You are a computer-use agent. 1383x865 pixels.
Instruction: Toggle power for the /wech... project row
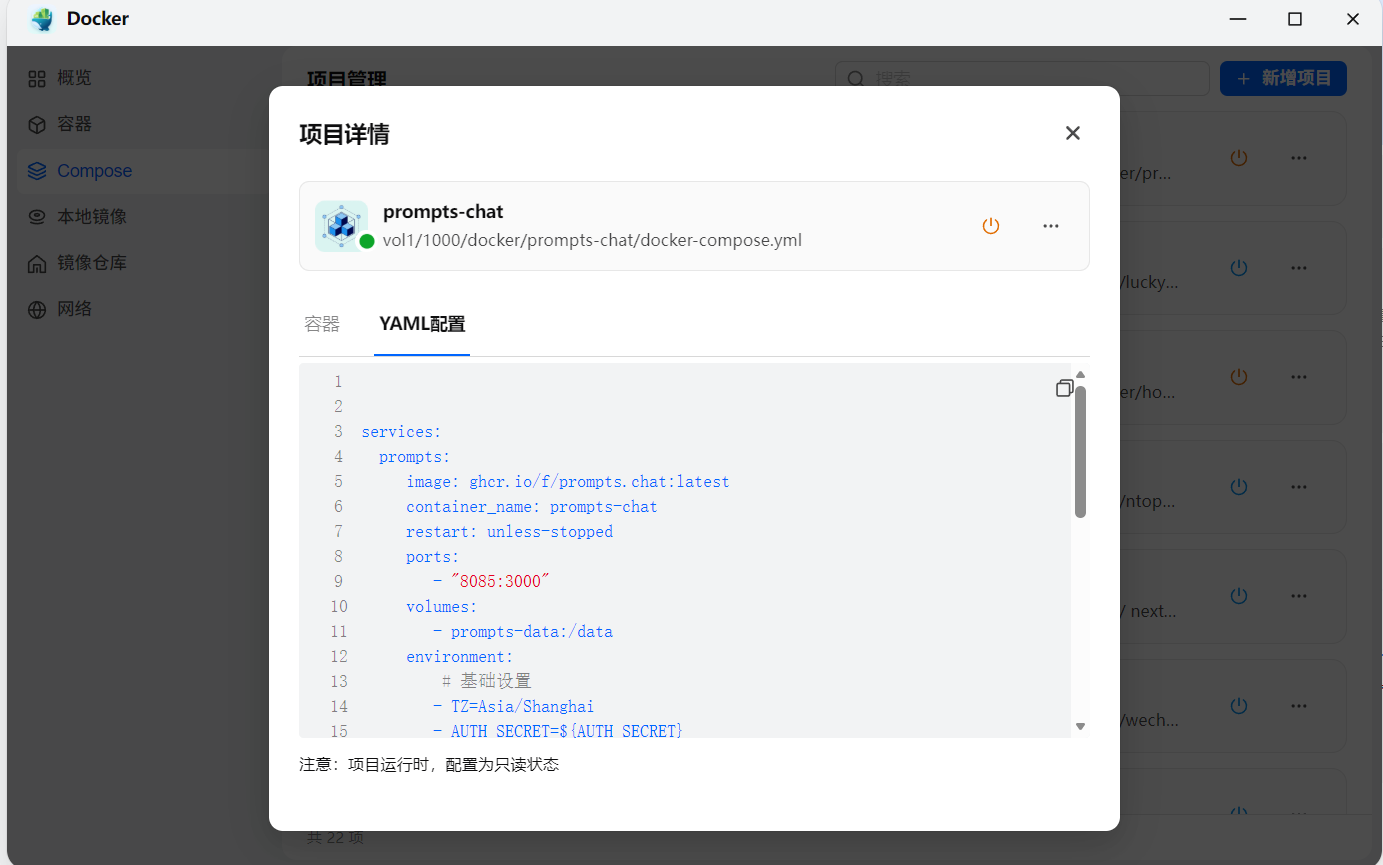pos(1239,706)
